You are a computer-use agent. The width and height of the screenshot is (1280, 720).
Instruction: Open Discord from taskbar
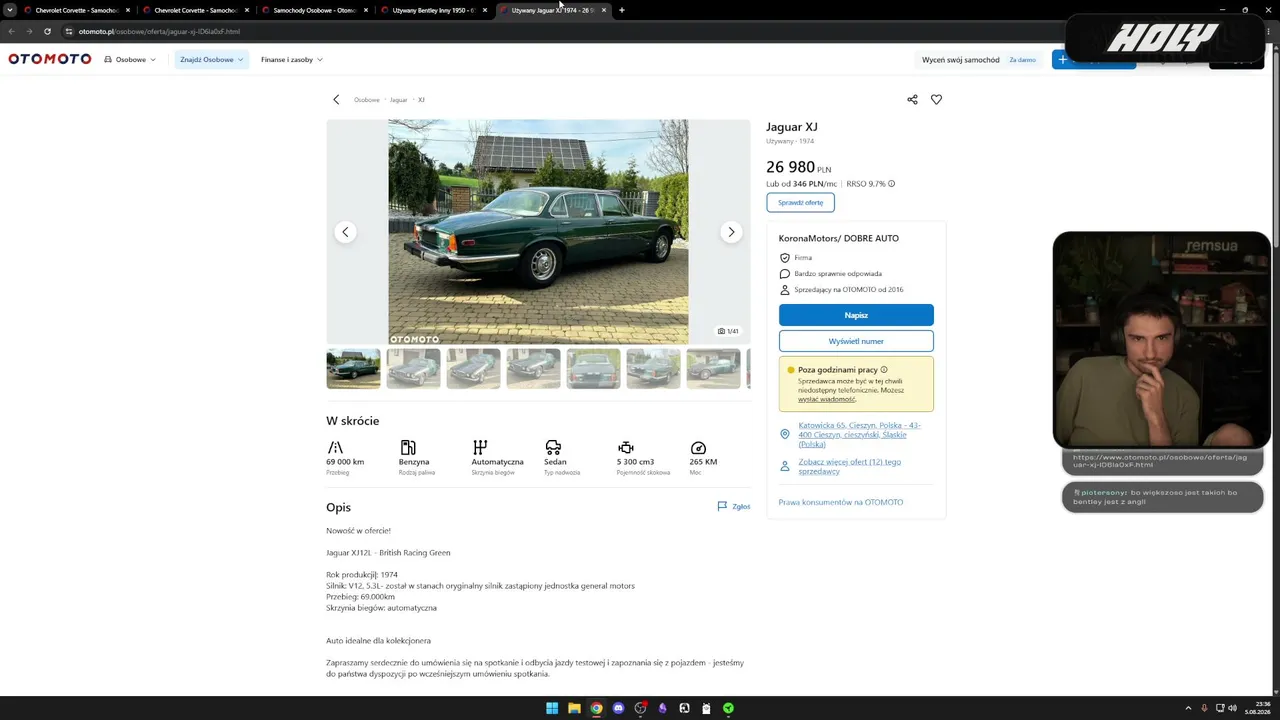(618, 708)
